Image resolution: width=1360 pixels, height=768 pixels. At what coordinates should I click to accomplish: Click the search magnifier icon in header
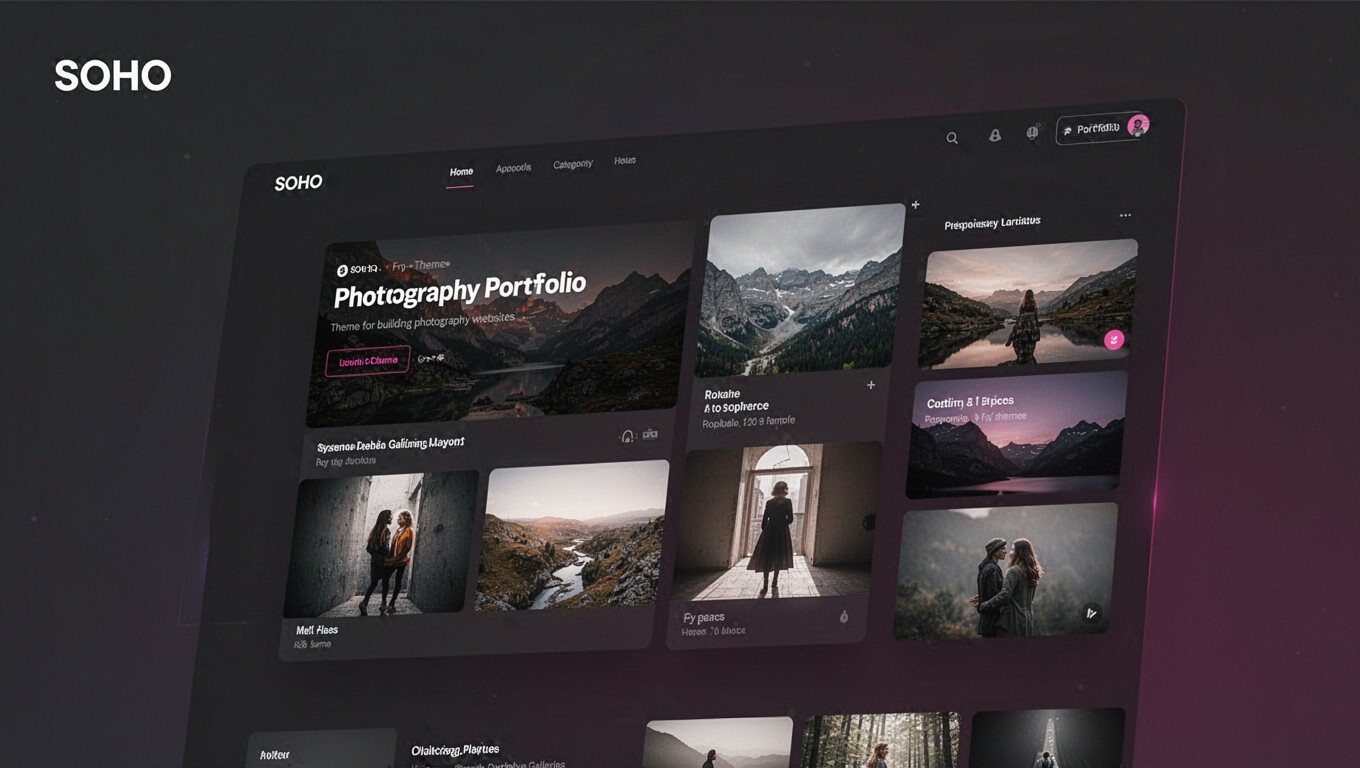952,138
